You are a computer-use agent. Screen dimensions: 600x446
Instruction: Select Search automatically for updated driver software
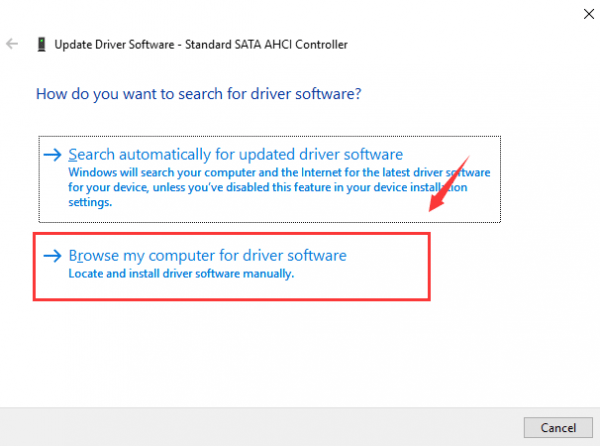[235, 155]
